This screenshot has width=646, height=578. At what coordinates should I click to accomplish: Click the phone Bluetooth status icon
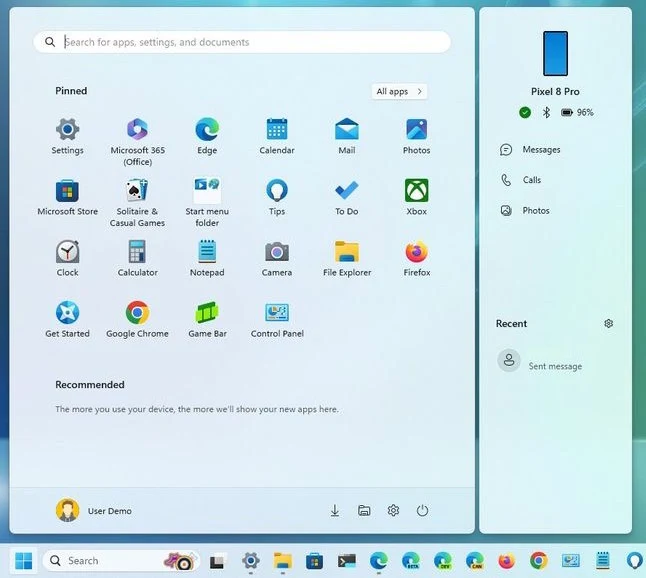(x=546, y=112)
